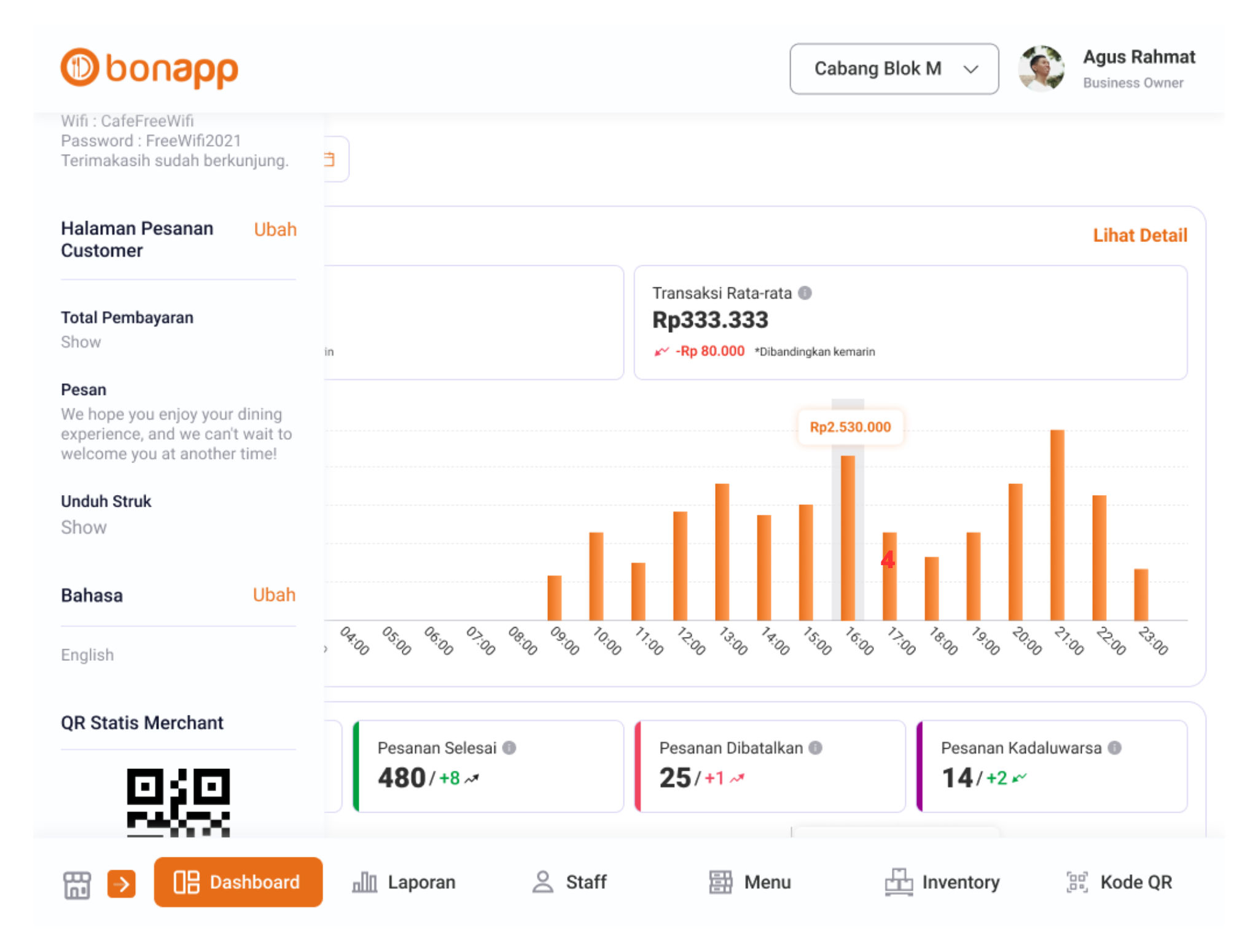Viewport: 1258px width, 952px height.
Task: Expand branch selector chevron arrow
Action: pos(971,69)
